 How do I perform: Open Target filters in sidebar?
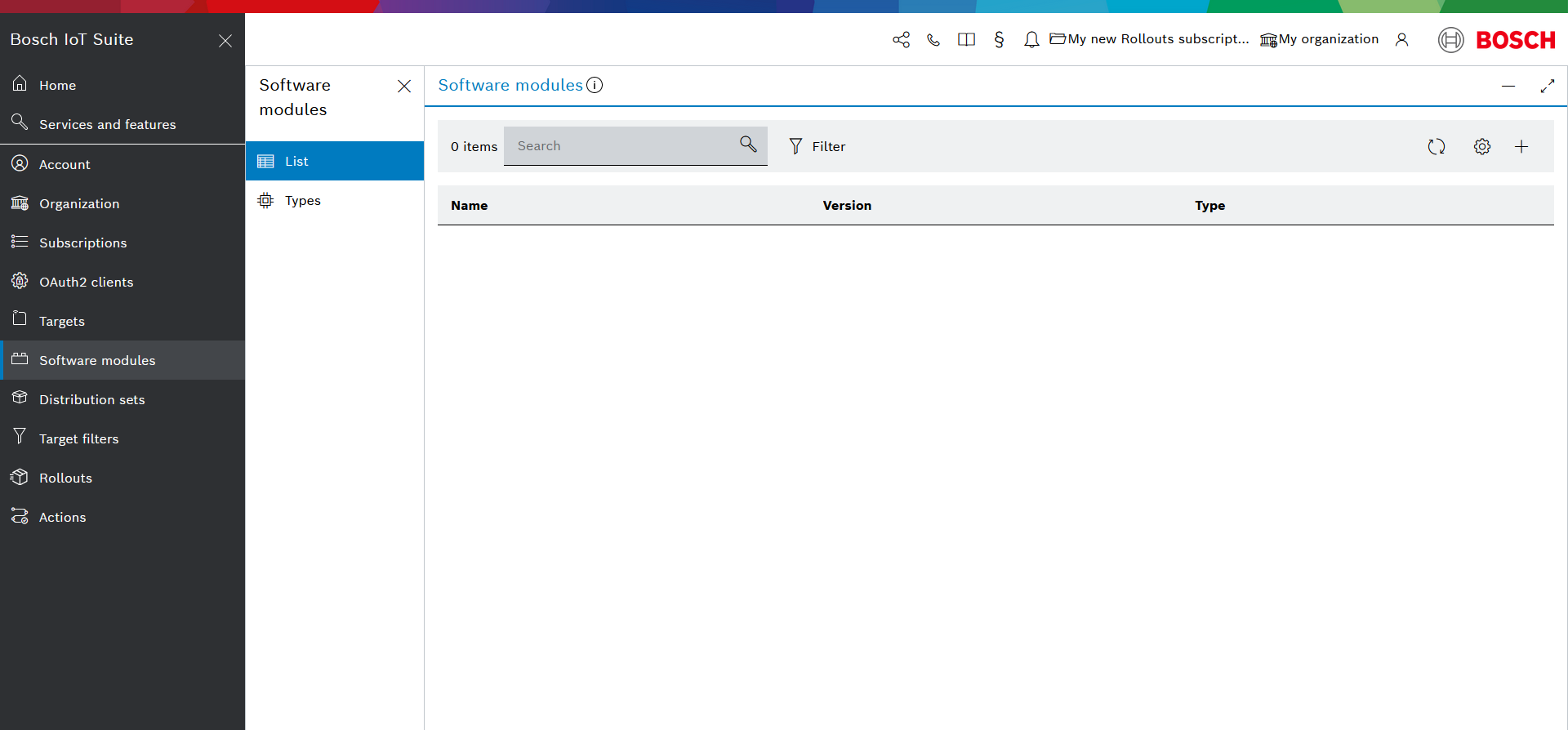[x=78, y=439]
